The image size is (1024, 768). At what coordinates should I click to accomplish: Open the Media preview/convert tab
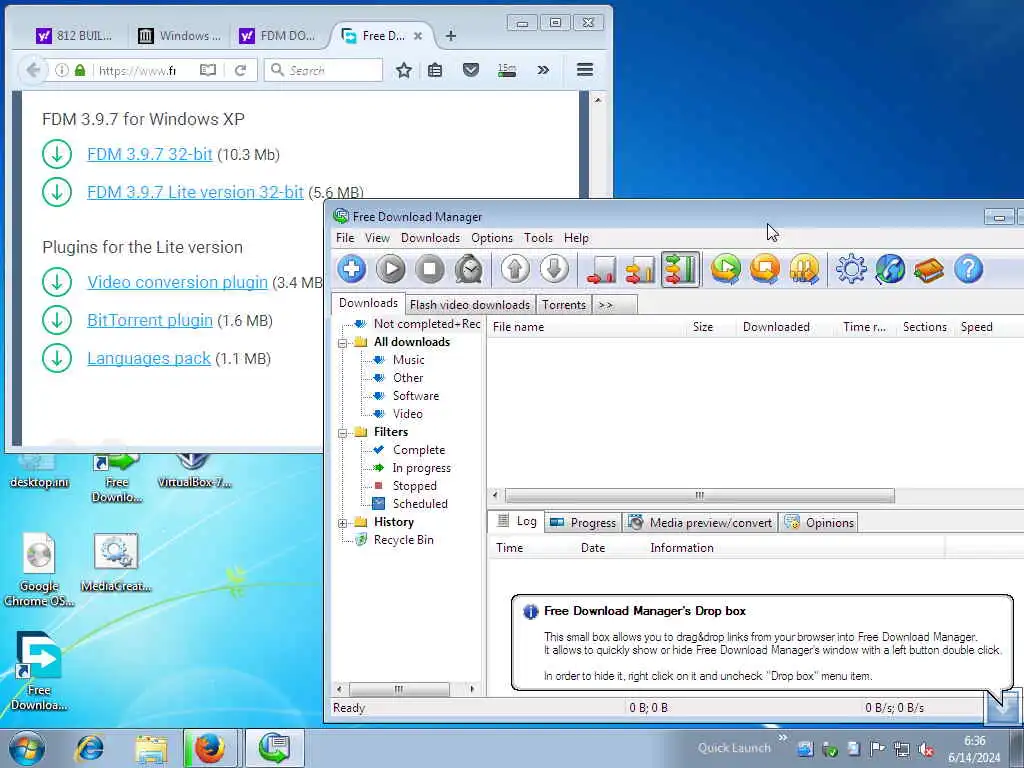click(x=700, y=522)
